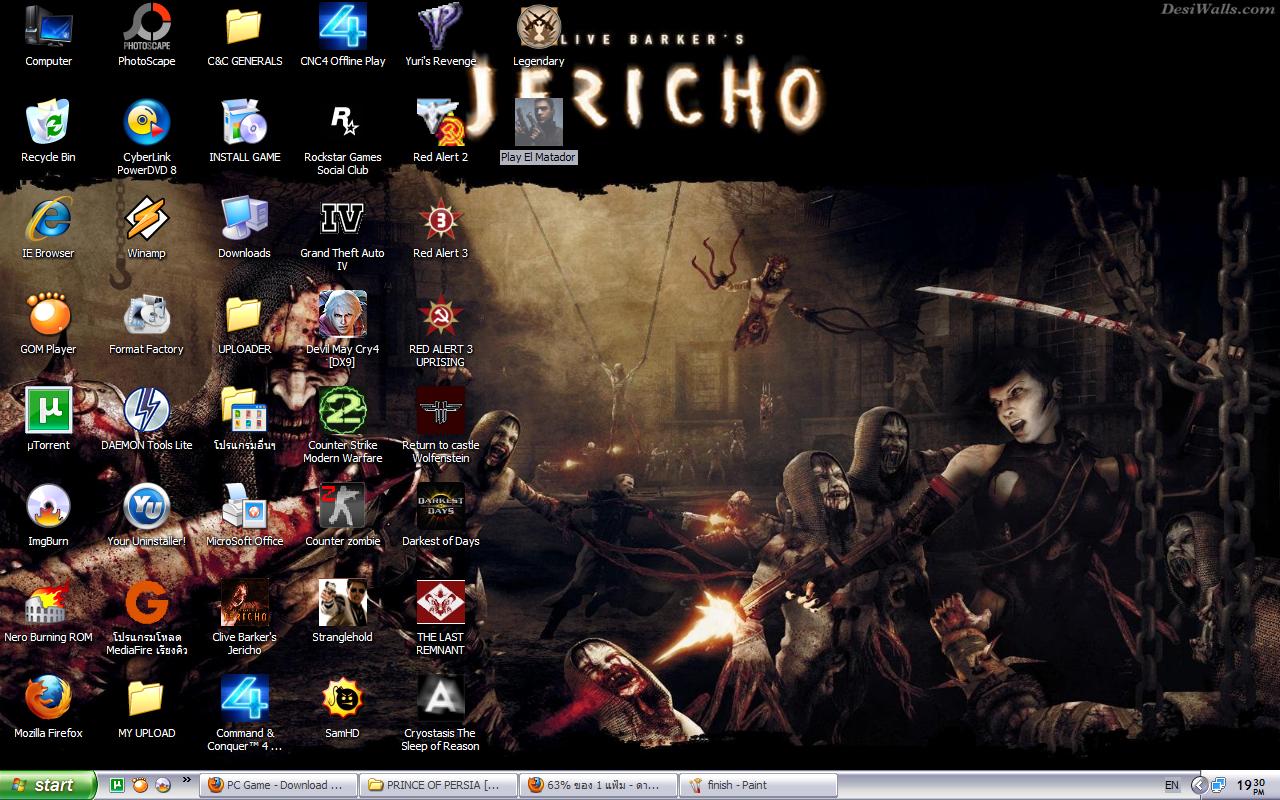Show hidden system tray icons
Screen dimensions: 1280x800
1199,785
